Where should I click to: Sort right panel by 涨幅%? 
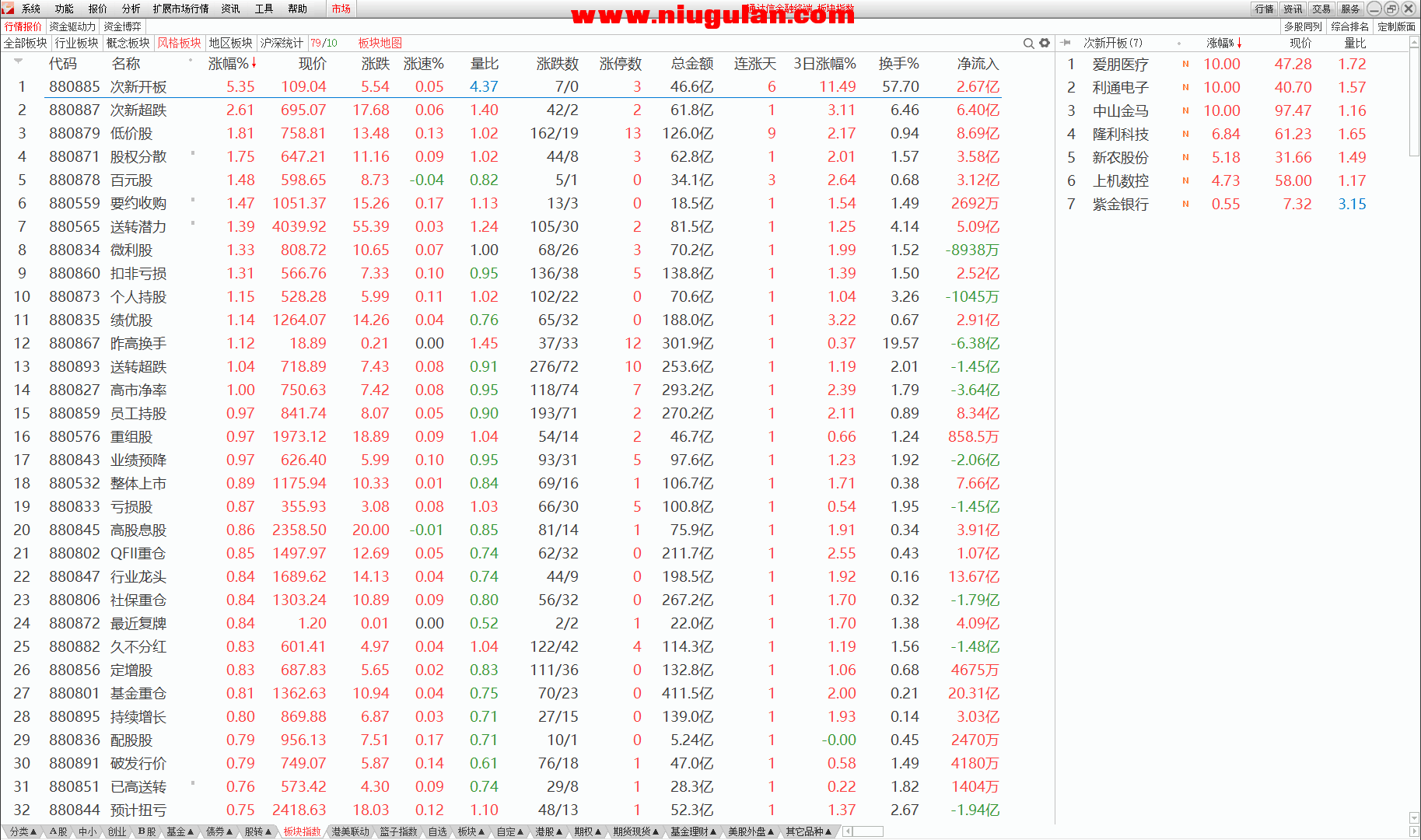tap(1223, 43)
